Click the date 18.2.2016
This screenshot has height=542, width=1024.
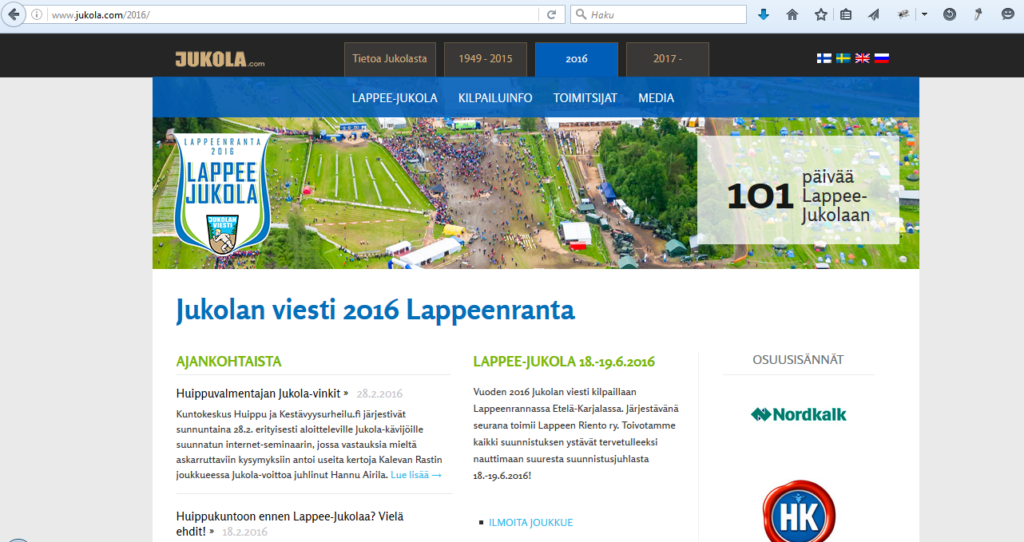point(244,532)
